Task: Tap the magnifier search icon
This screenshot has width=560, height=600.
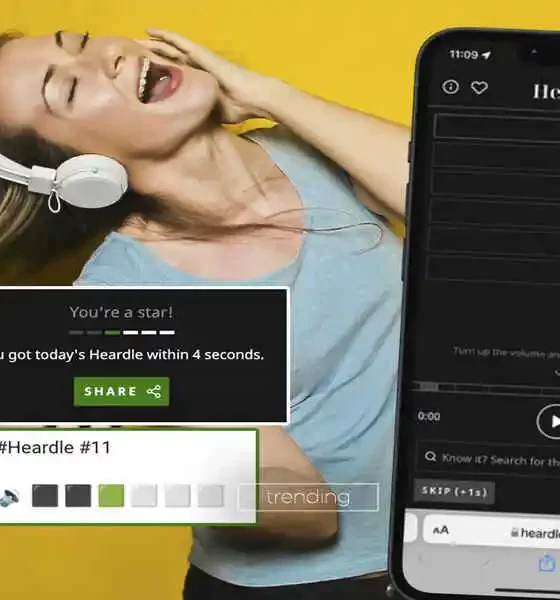Action: pos(431,456)
